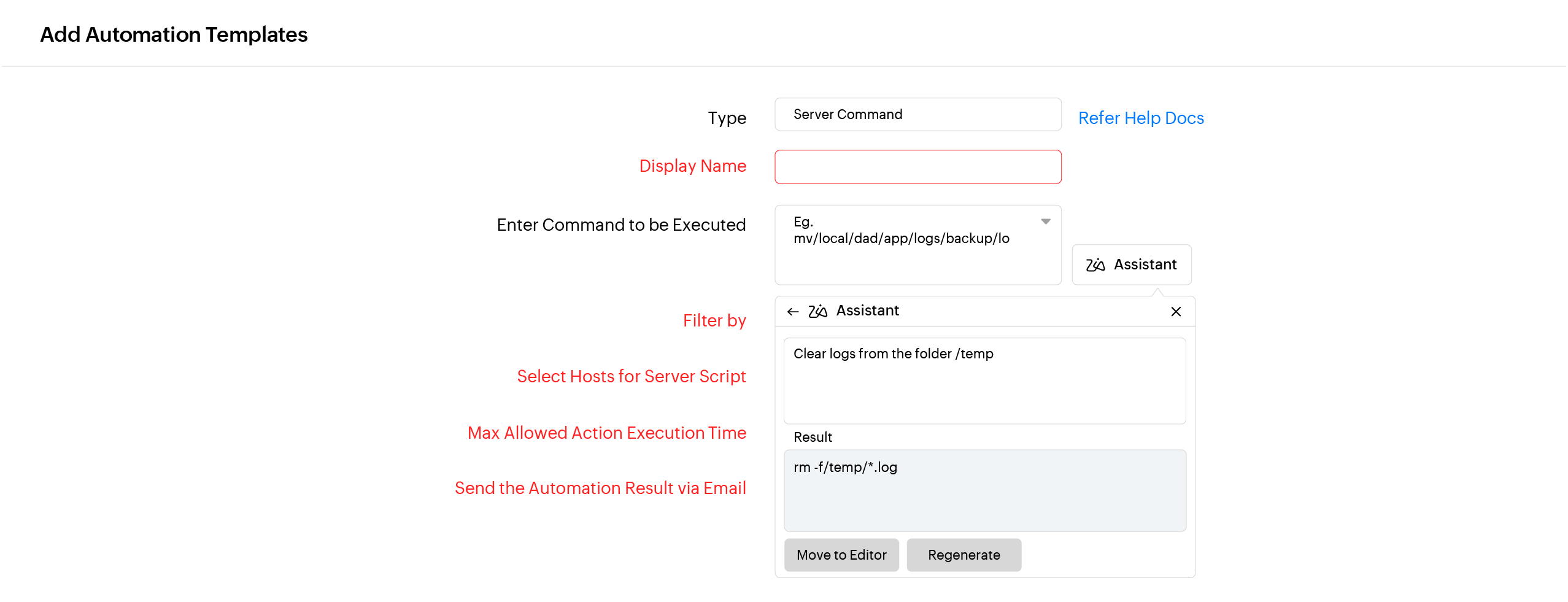Click the Result label text
The height and width of the screenshot is (602, 1568).
(812, 437)
